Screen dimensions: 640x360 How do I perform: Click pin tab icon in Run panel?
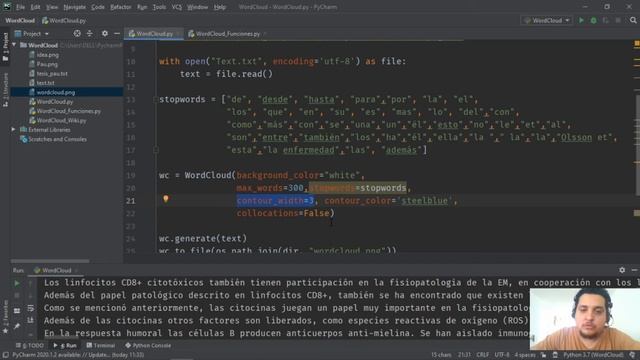(x=17, y=326)
